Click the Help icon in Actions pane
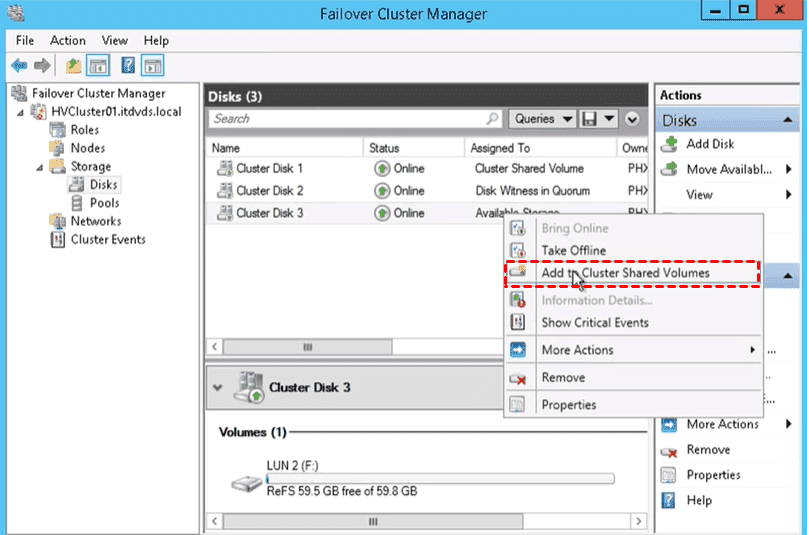 pyautogui.click(x=668, y=500)
